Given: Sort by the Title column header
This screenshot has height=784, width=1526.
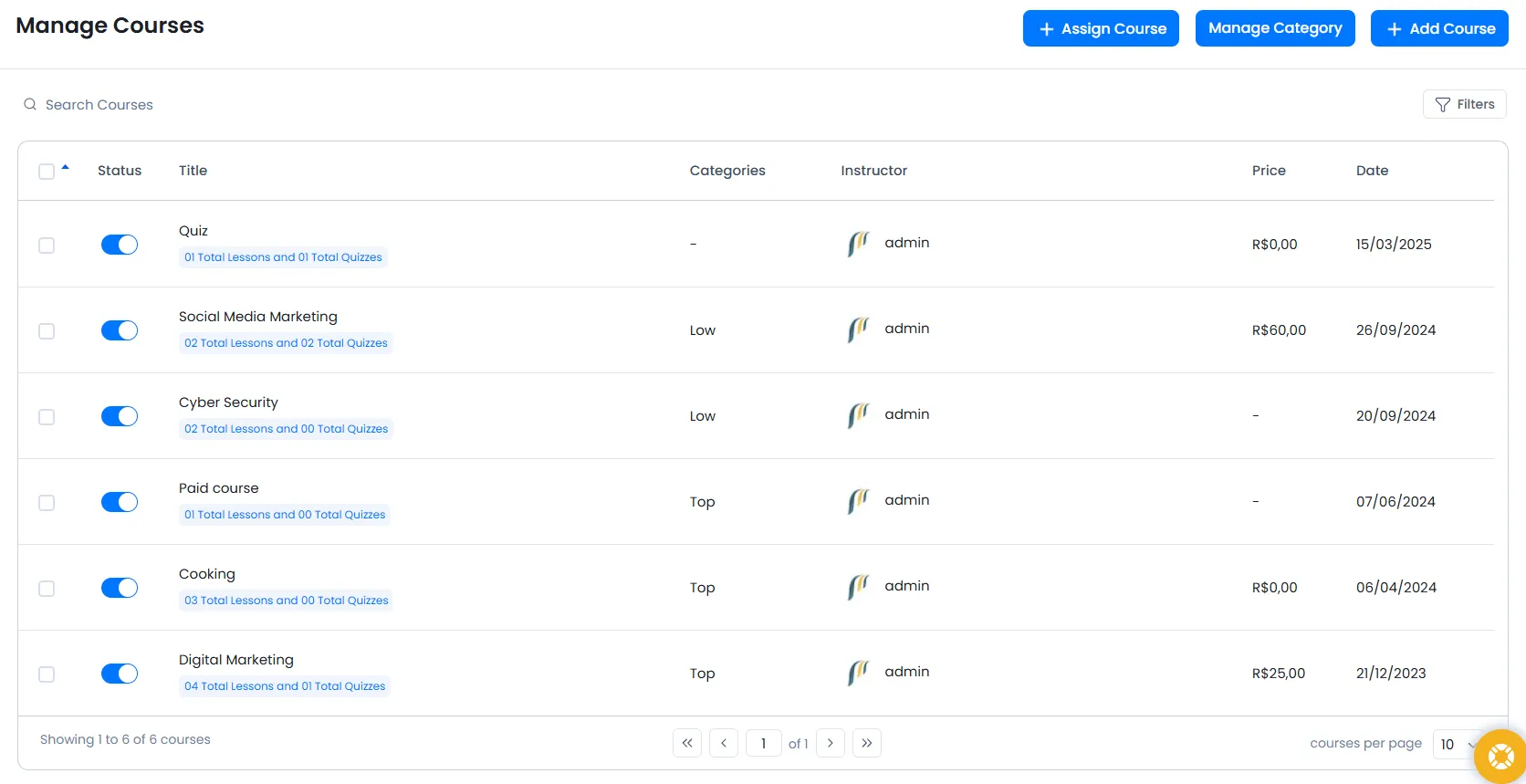Looking at the screenshot, I should tap(193, 171).
